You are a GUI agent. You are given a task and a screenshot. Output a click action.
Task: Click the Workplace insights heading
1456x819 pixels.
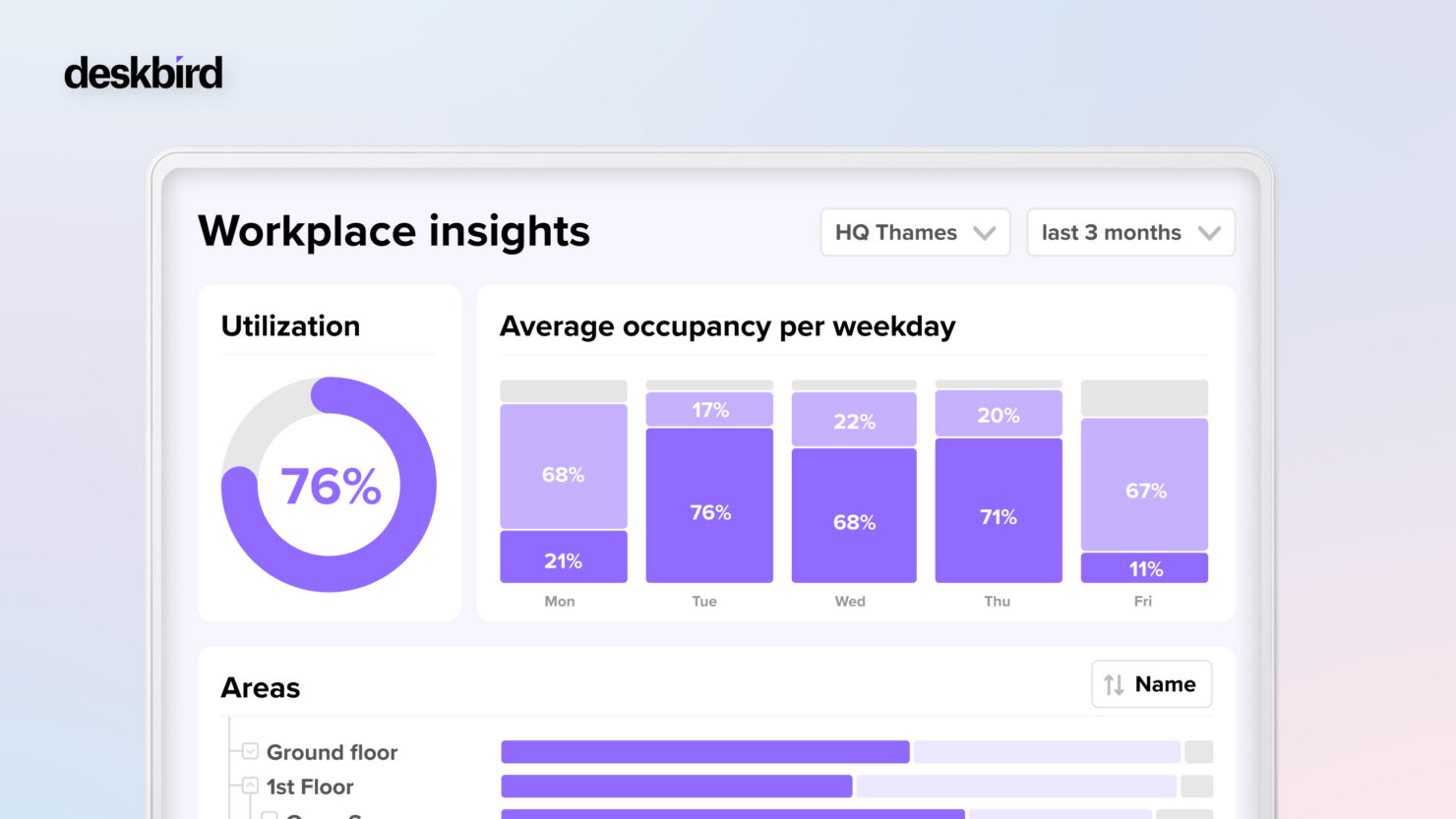[394, 232]
